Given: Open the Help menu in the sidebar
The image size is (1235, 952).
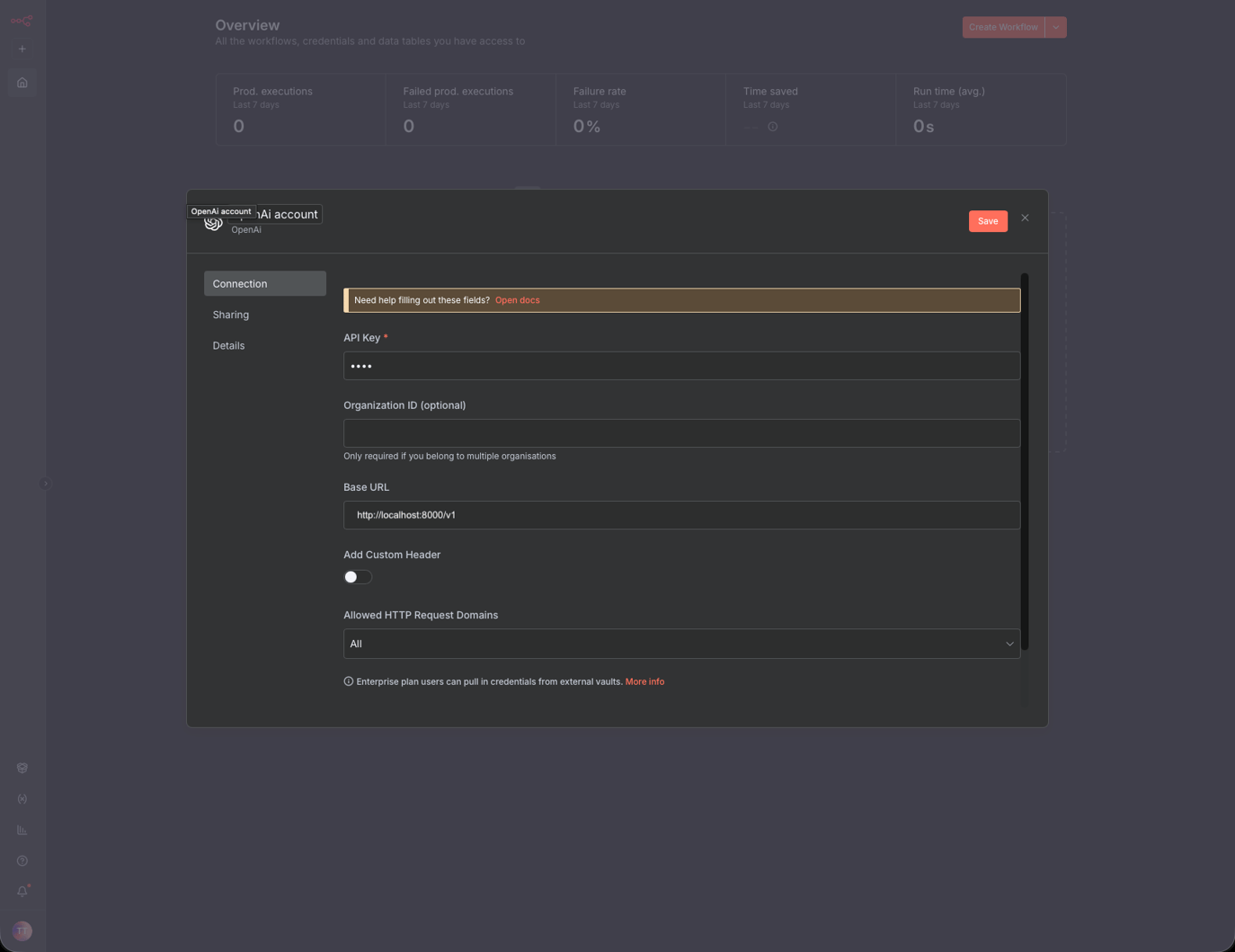Looking at the screenshot, I should click(x=22, y=860).
